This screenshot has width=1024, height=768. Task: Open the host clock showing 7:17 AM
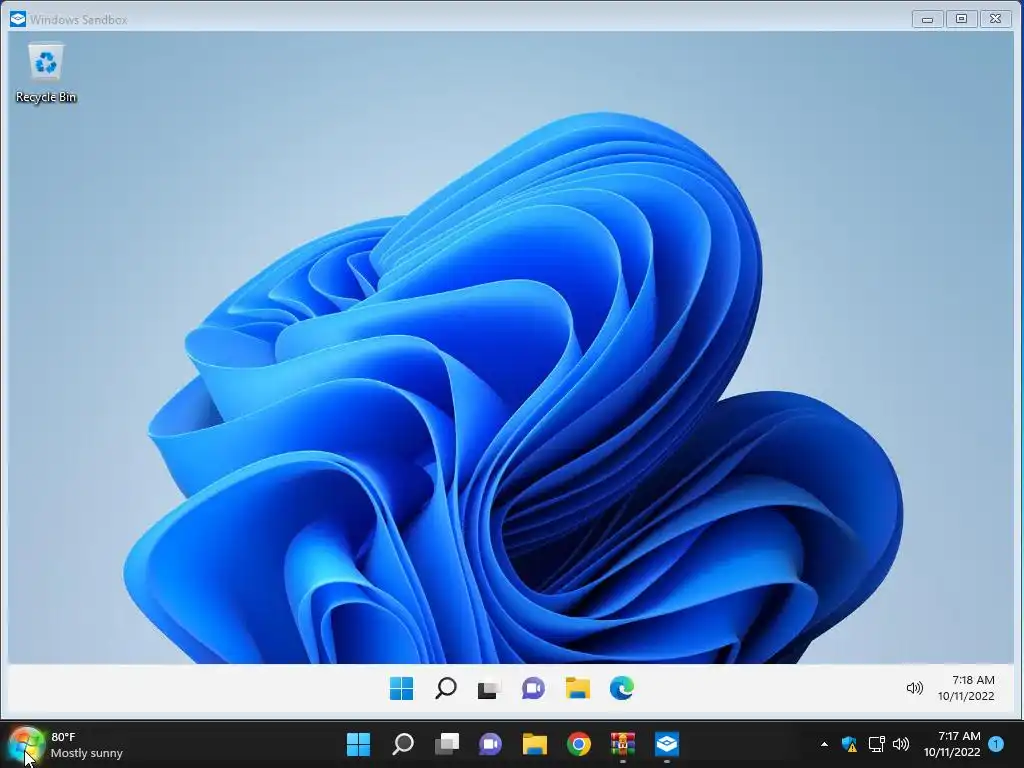point(952,744)
